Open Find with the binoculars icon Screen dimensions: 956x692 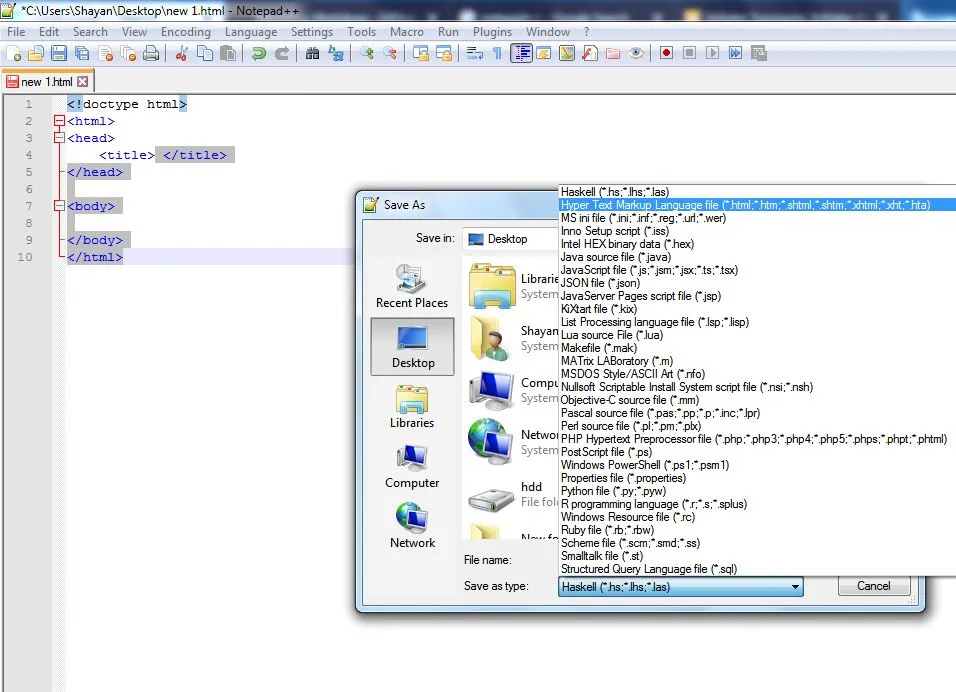[312, 54]
